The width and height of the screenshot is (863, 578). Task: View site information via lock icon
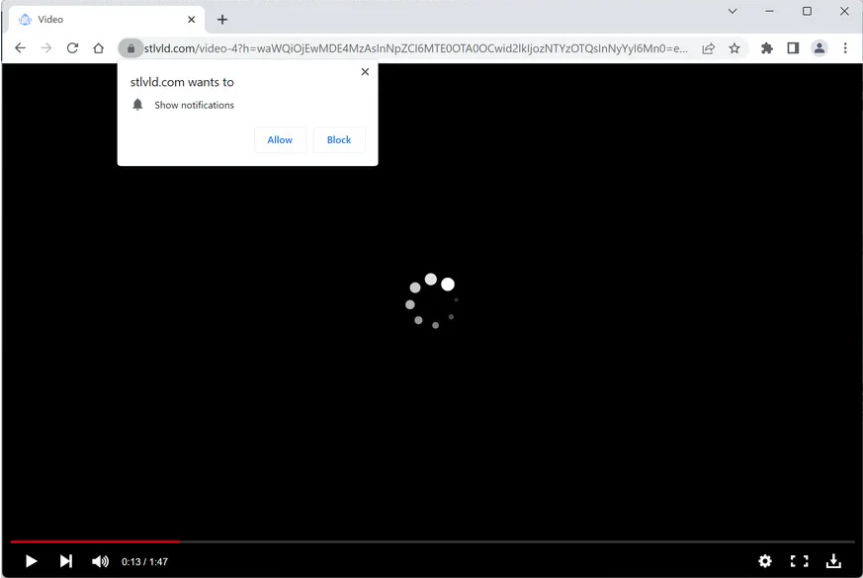[x=130, y=48]
